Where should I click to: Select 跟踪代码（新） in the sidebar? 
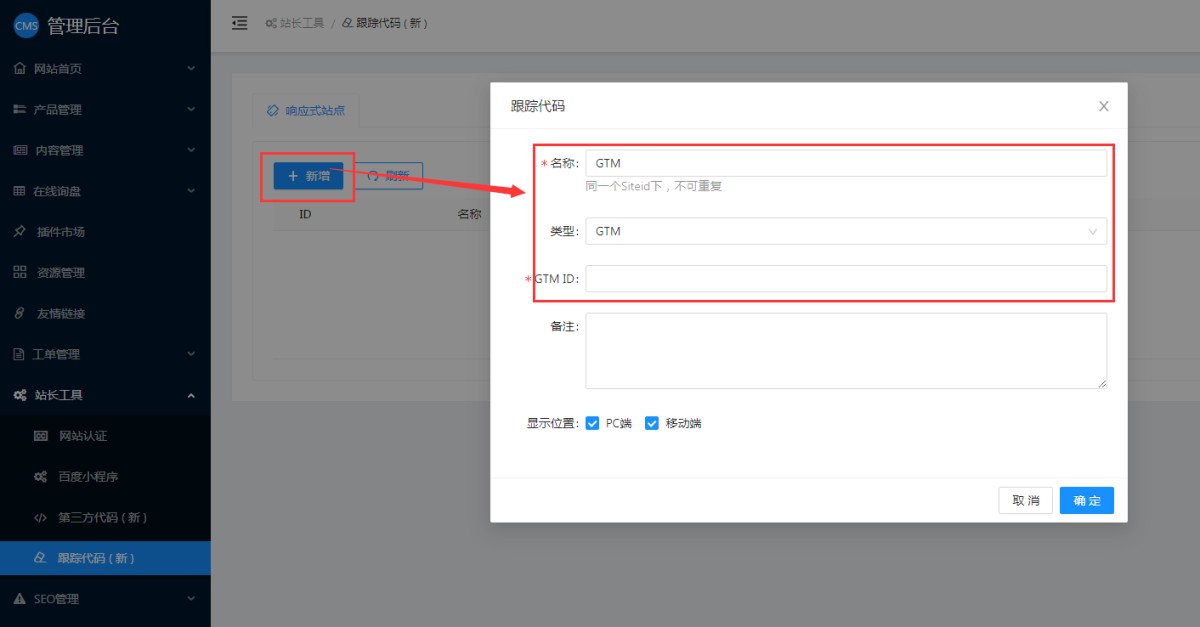[96, 558]
